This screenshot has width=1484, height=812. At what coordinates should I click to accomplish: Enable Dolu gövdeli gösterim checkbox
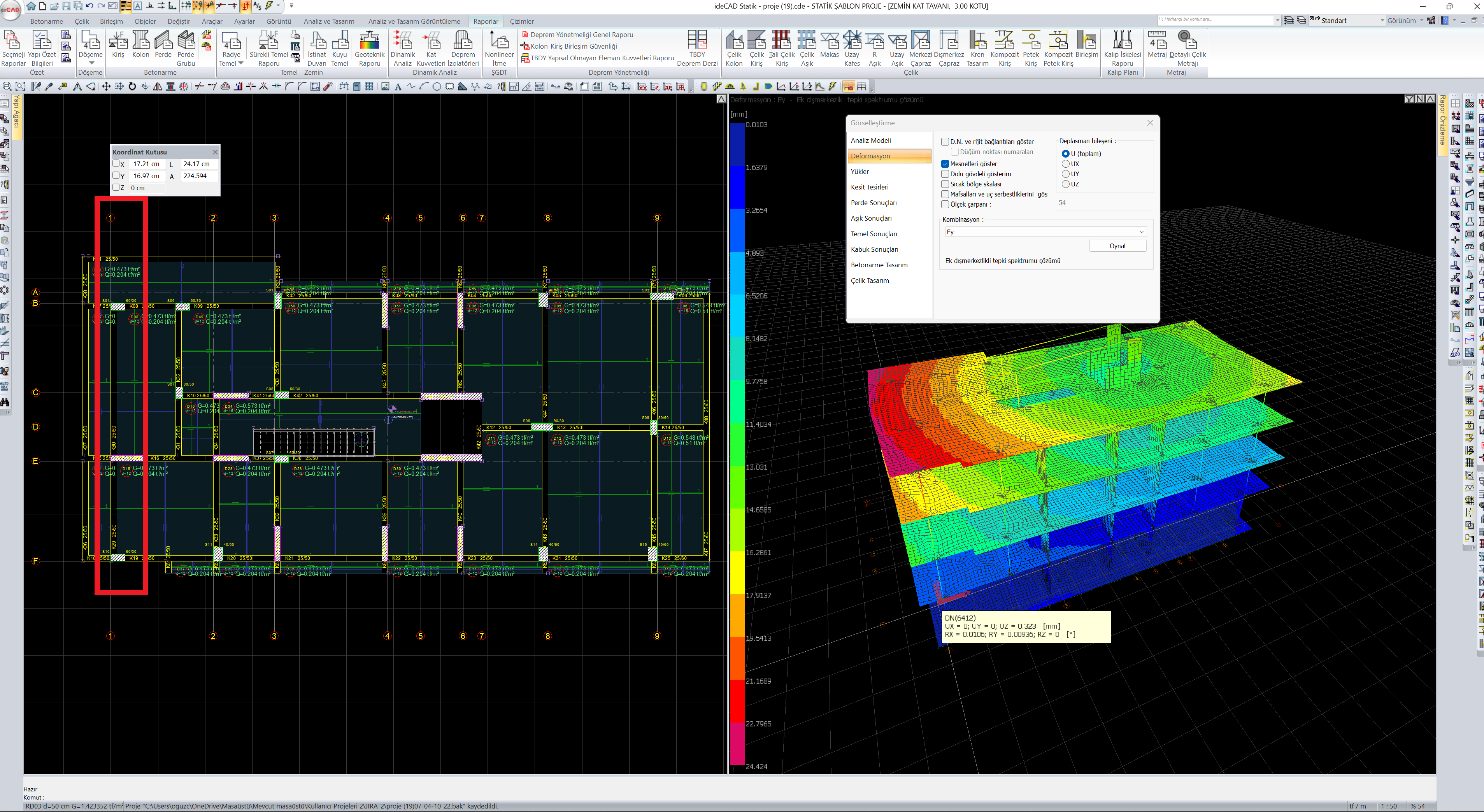pyautogui.click(x=945, y=174)
